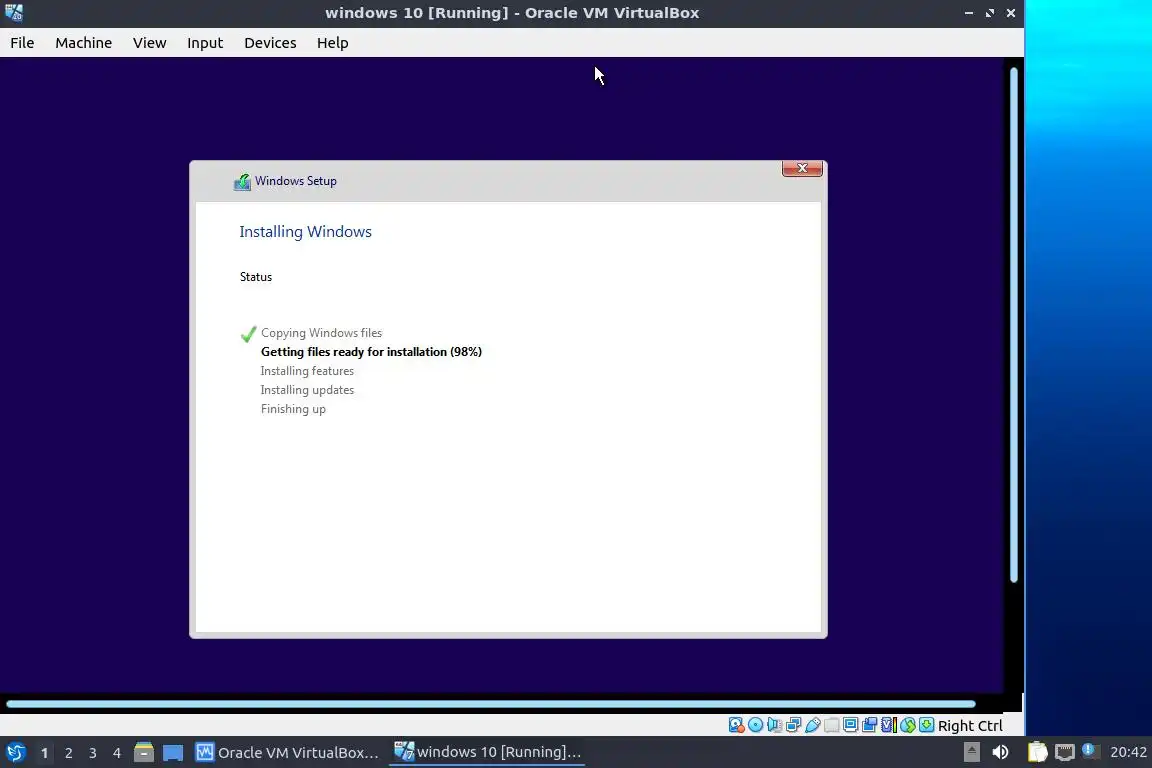Open the Lubuntu start menu bird icon
1152x768 pixels.
[15, 753]
